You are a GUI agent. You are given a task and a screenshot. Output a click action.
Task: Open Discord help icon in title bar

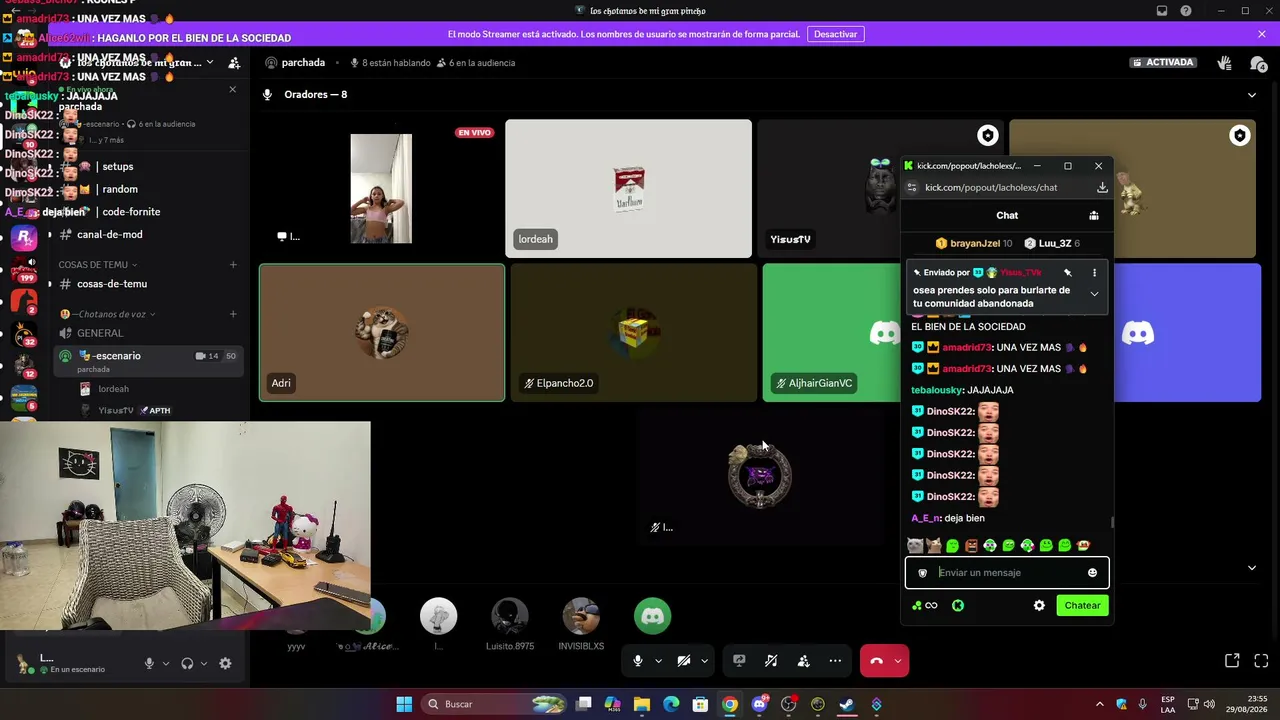coord(1186,11)
